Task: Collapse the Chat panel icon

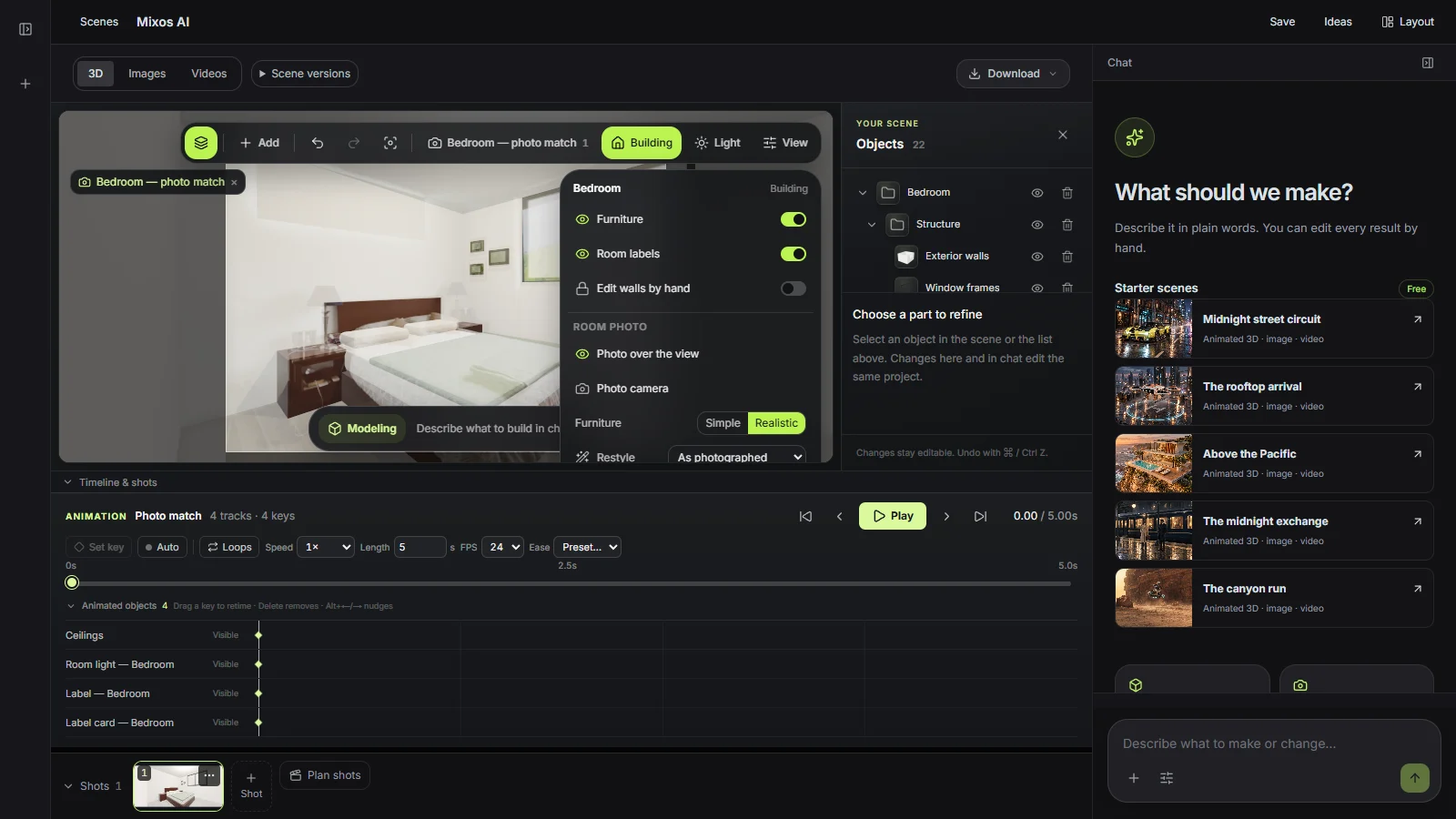Action: (x=1428, y=63)
